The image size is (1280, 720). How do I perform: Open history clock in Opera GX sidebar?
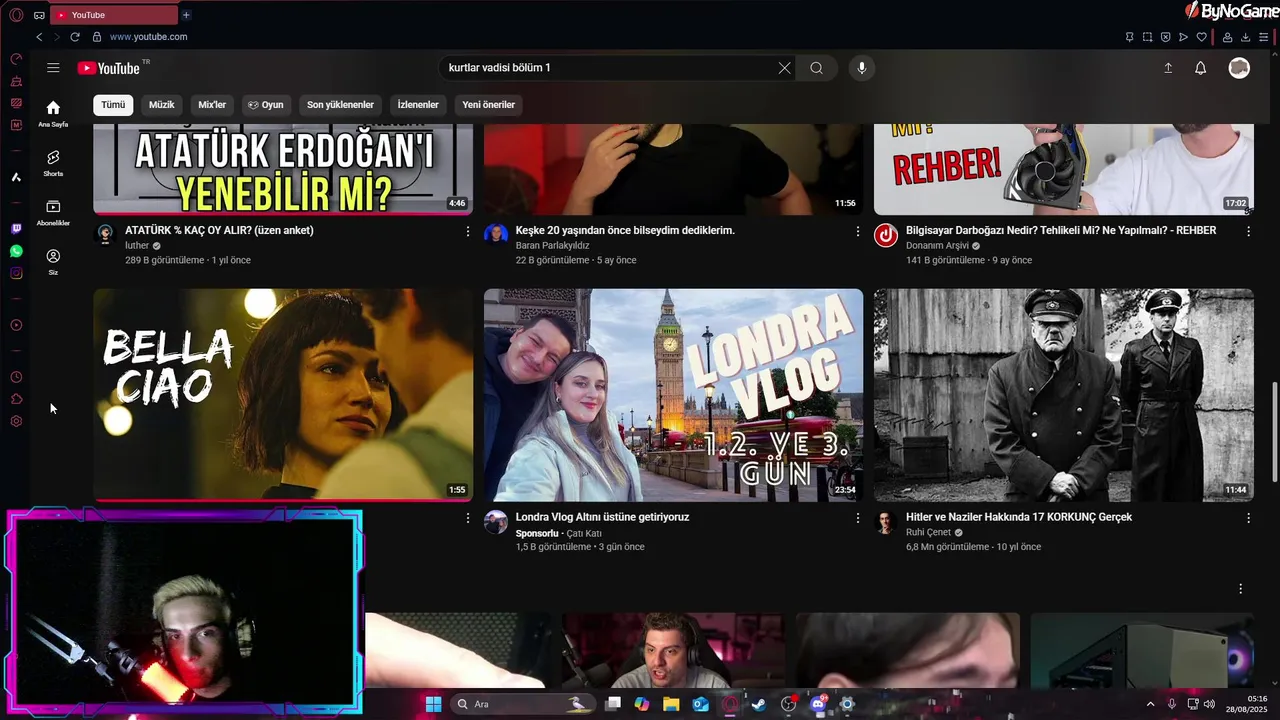[x=16, y=377]
